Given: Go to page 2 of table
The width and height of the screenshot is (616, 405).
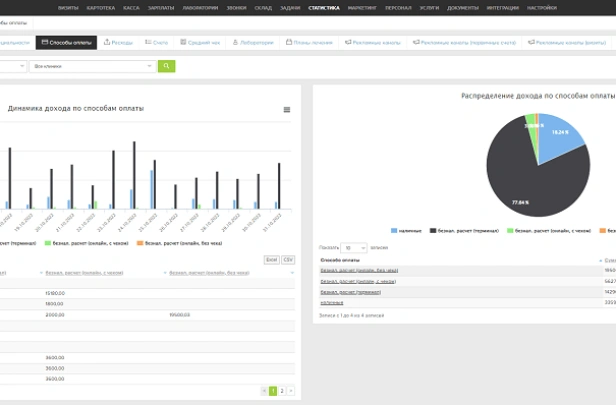Looking at the screenshot, I should 282,391.
